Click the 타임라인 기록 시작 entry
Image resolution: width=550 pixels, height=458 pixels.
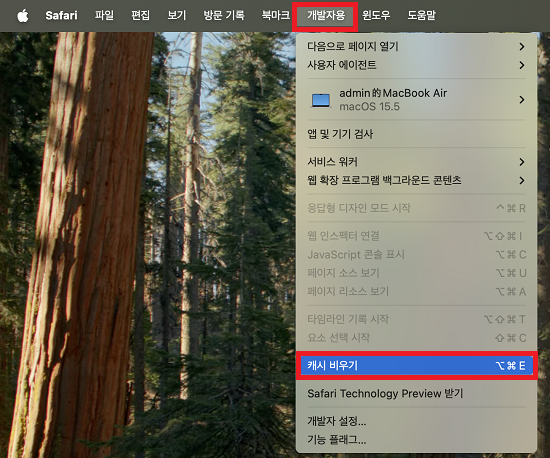click(416, 319)
